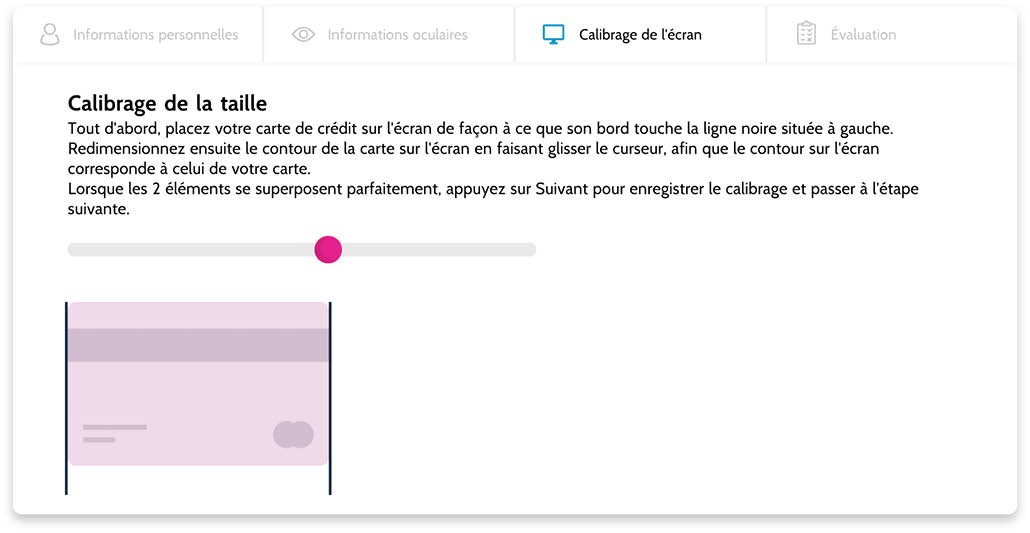Click the pink credit card outline body
Viewport: 1030px width, 533px height.
pos(198,394)
